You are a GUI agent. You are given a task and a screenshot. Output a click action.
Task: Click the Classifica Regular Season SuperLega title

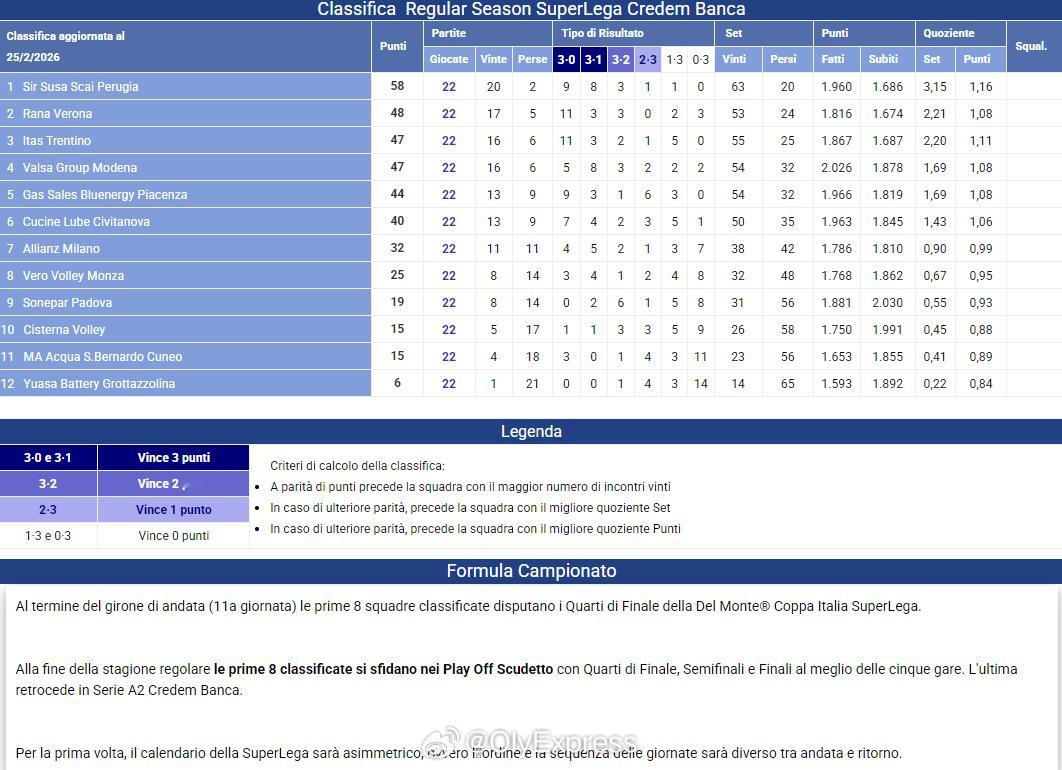[x=531, y=9]
